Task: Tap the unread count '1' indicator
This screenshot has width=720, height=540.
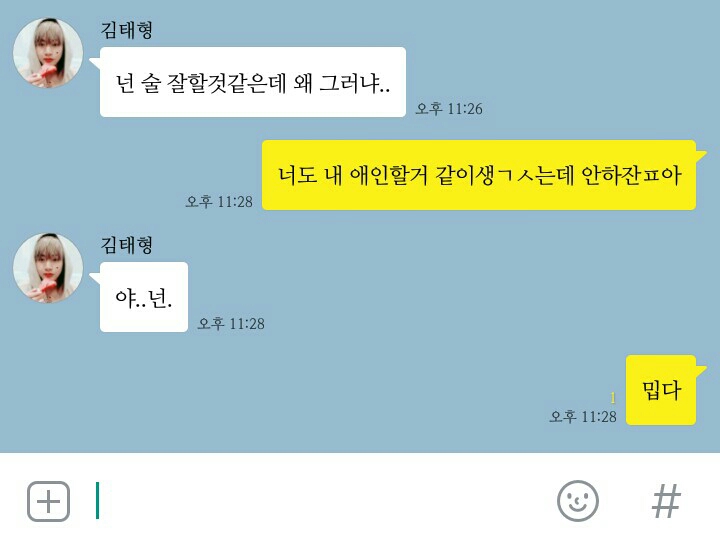Action: click(x=613, y=398)
